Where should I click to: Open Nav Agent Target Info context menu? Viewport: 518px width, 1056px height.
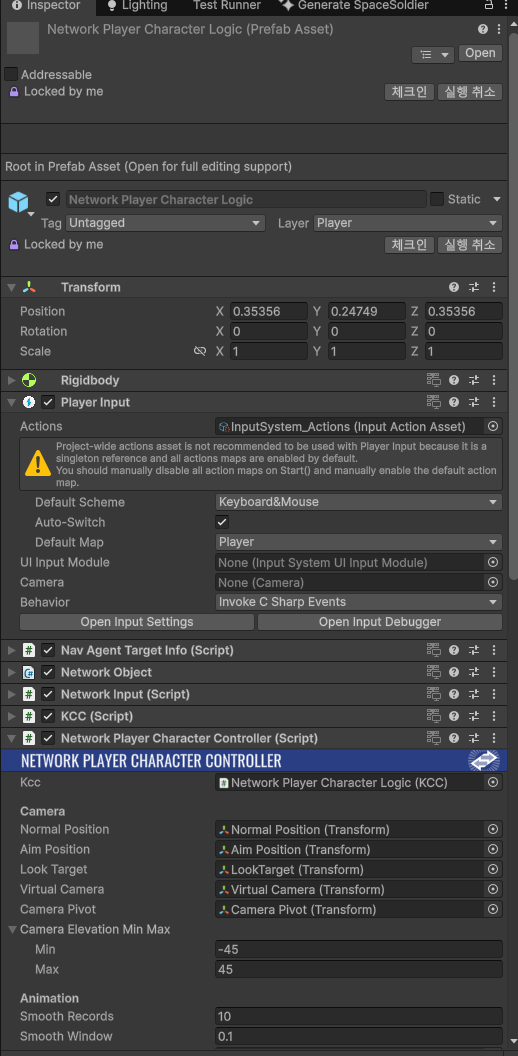494,651
